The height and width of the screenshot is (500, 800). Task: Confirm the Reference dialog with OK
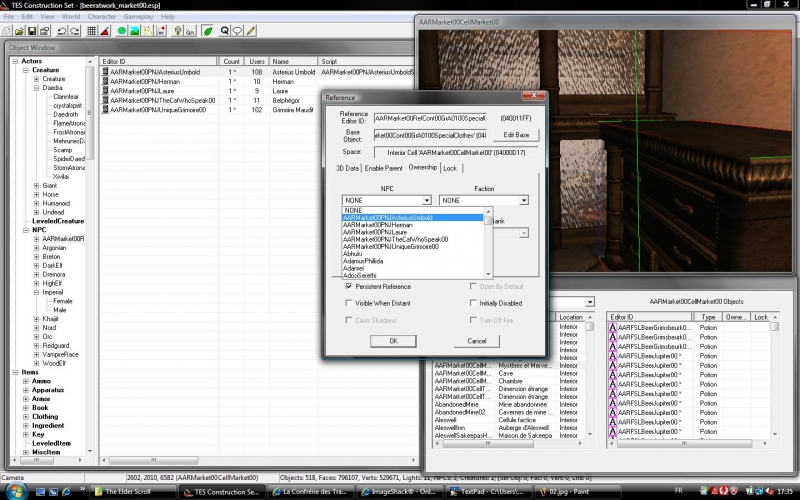coord(393,341)
